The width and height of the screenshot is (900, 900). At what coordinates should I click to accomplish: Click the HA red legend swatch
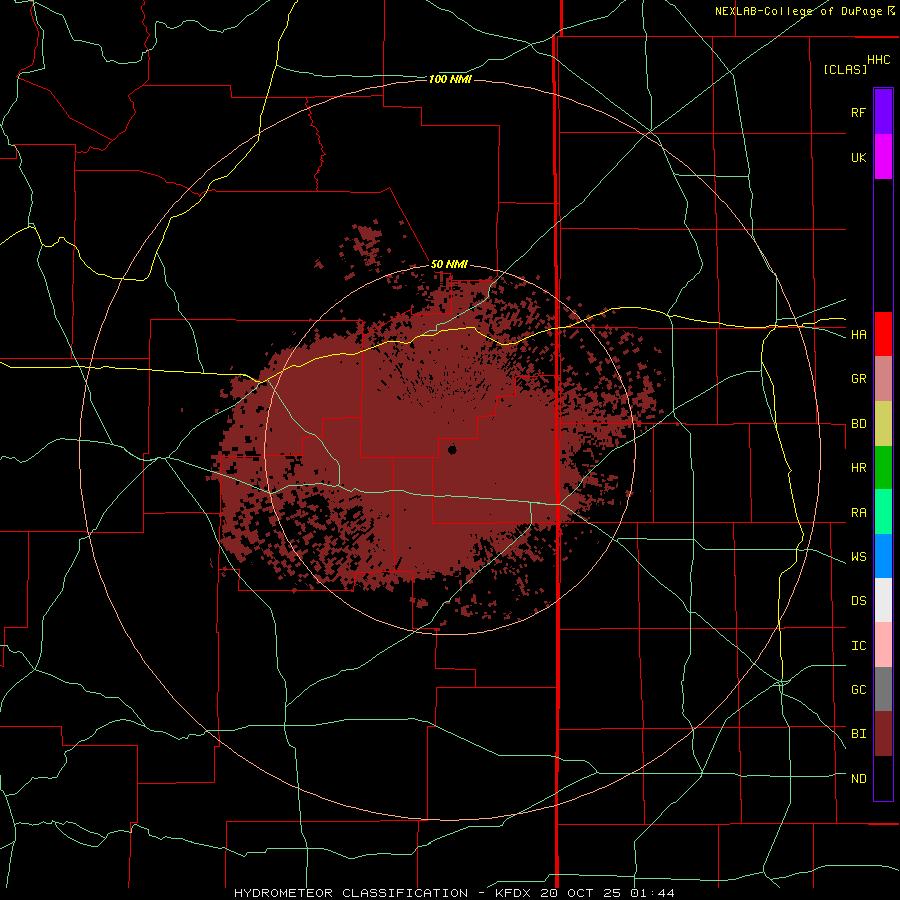pos(883,334)
